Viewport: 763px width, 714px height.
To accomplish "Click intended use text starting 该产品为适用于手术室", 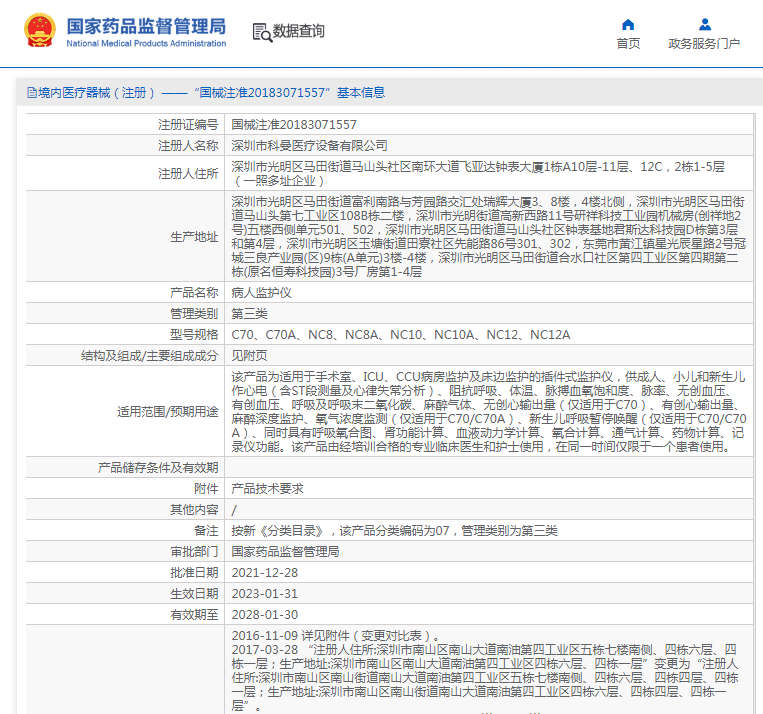I will click(x=489, y=412).
